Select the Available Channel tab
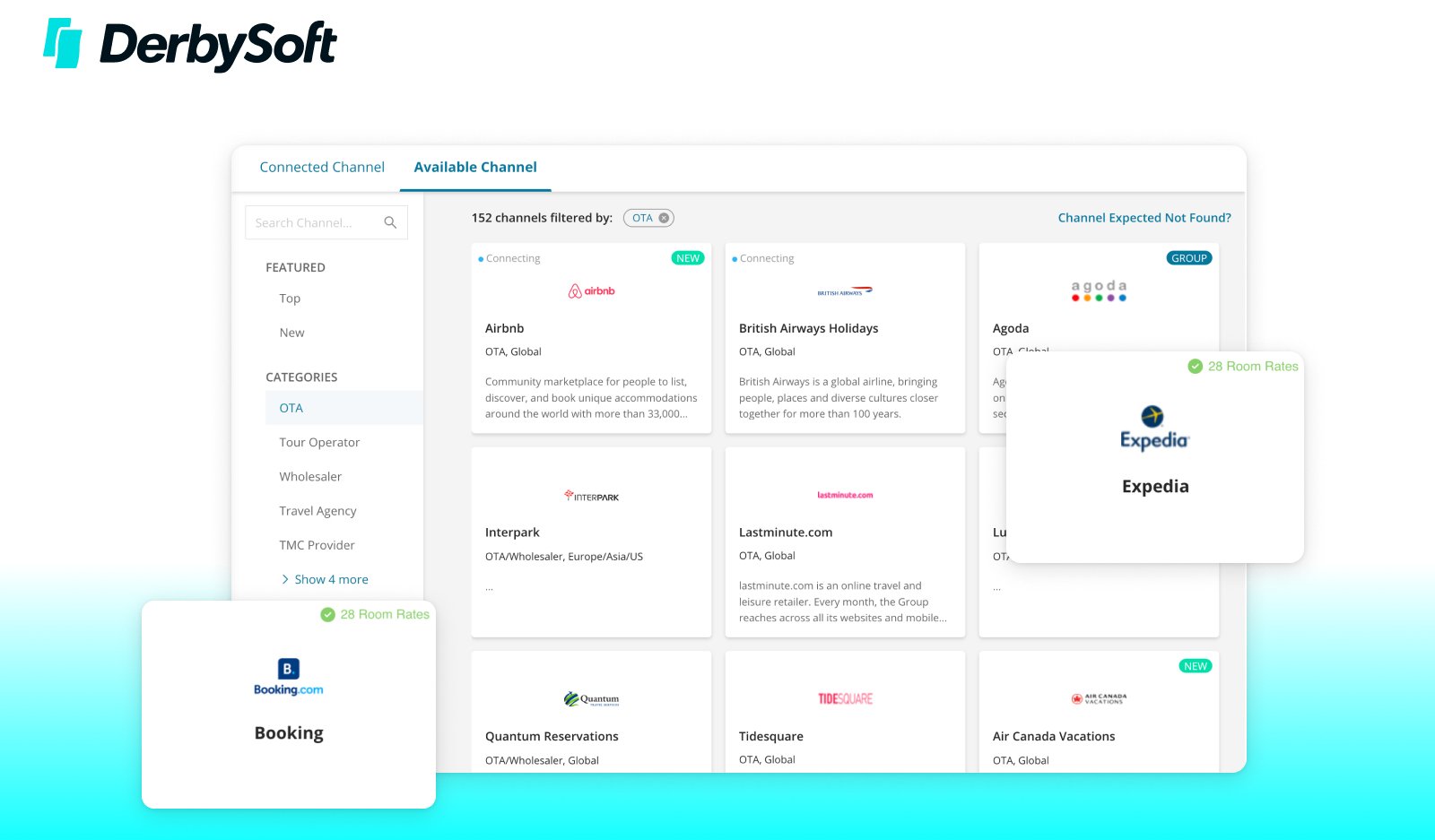 475,167
